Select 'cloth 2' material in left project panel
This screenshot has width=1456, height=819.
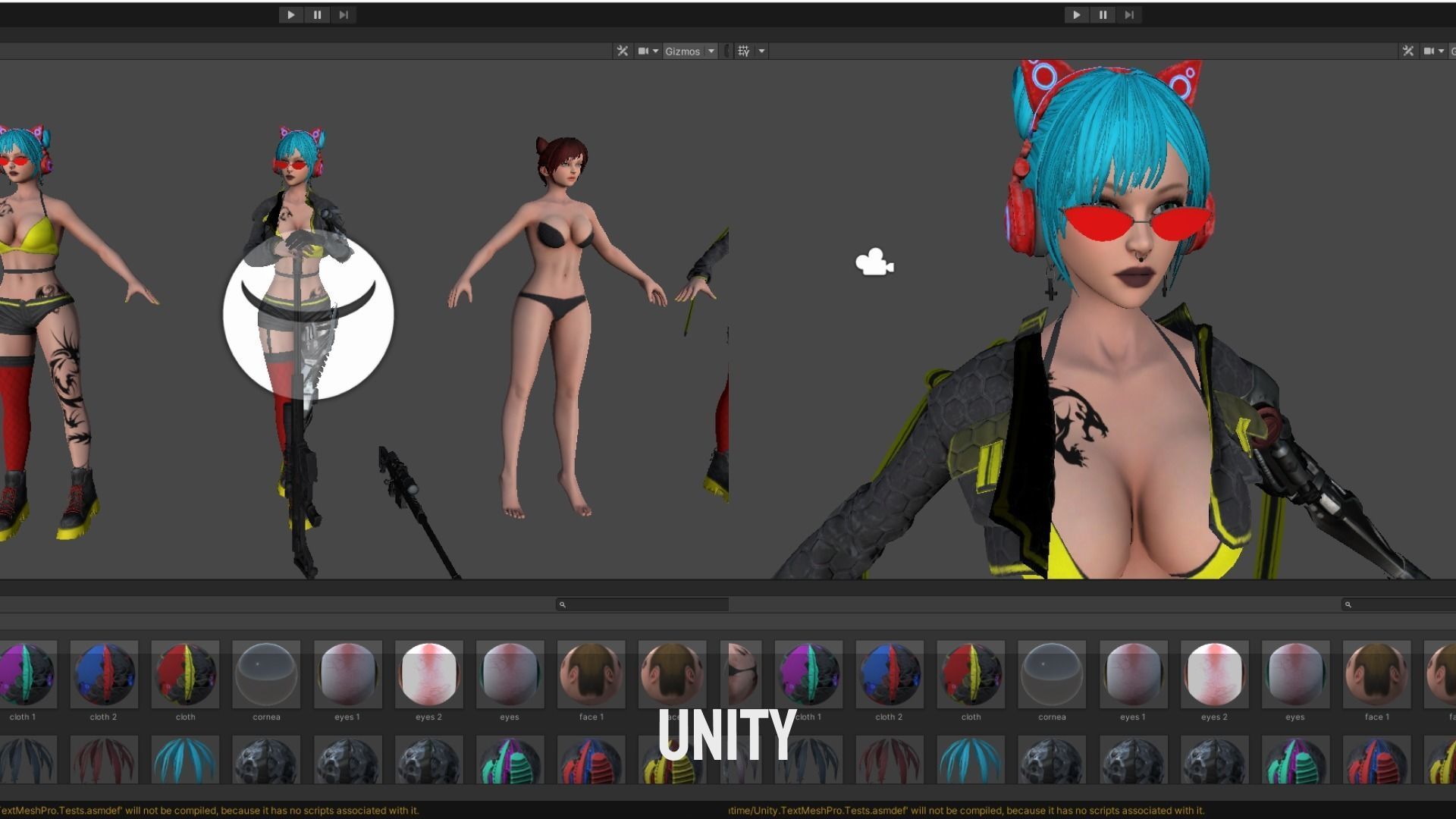104,674
